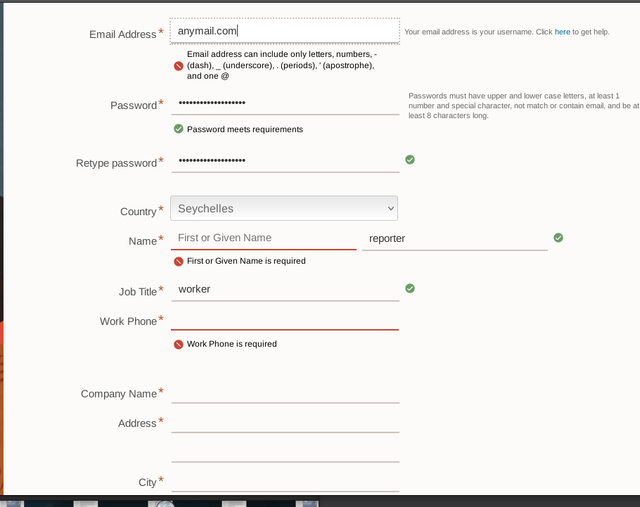Click the green check beside 'Password meets requirements'

pos(178,129)
